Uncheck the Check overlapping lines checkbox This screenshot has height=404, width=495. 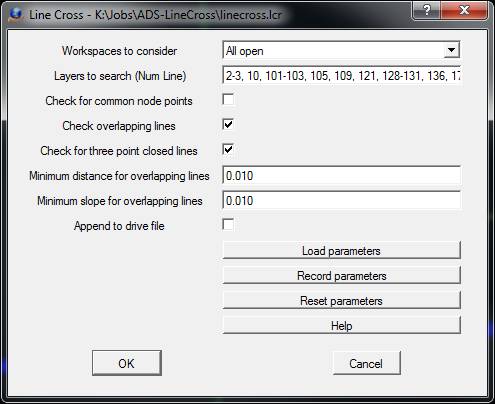(228, 124)
